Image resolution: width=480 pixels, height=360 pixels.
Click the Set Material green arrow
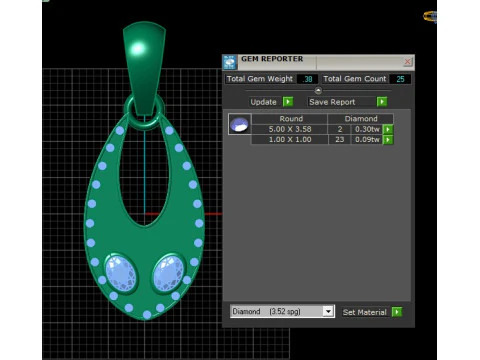click(x=397, y=312)
